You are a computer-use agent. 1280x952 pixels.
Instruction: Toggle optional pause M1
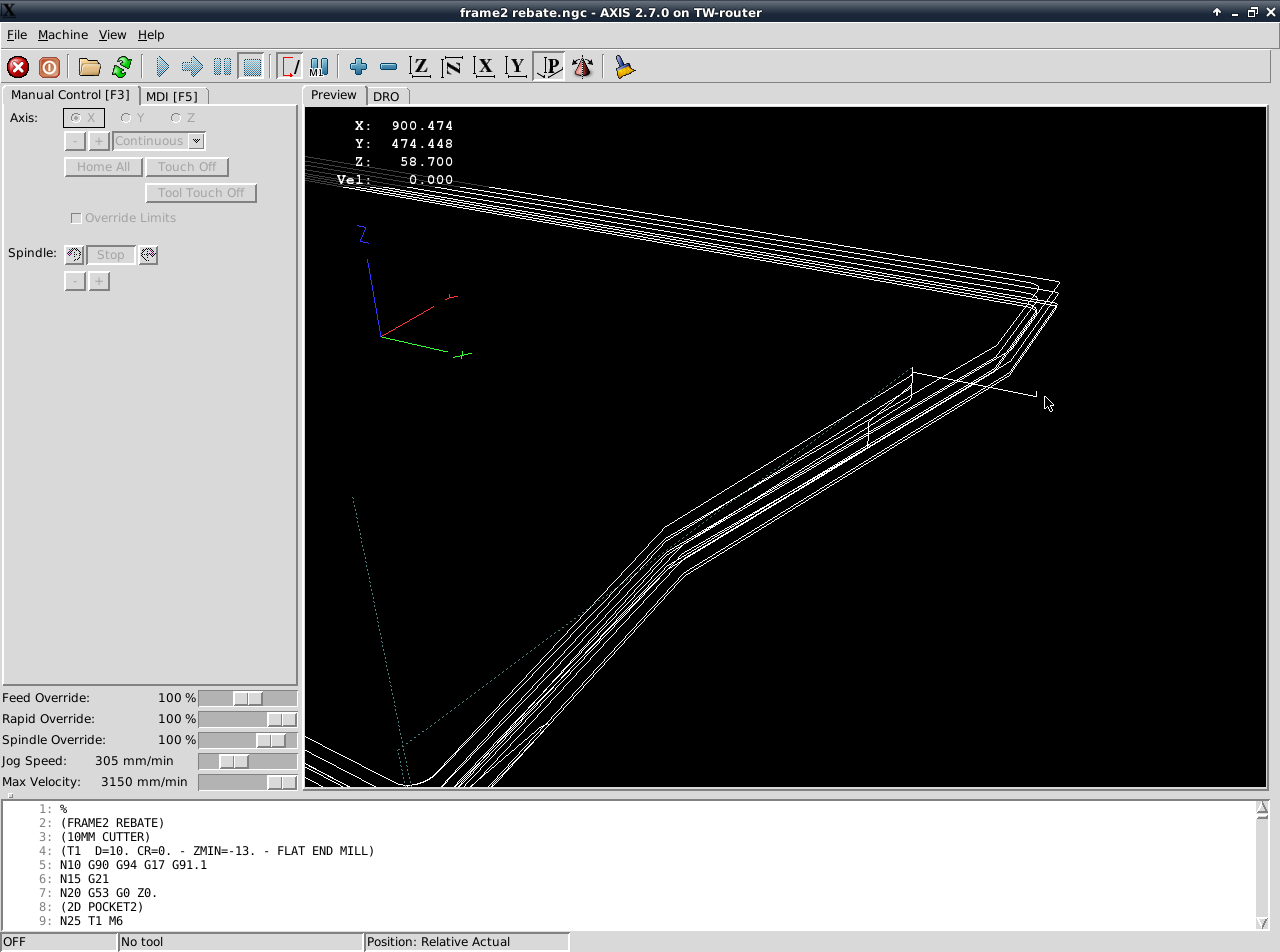(319, 67)
